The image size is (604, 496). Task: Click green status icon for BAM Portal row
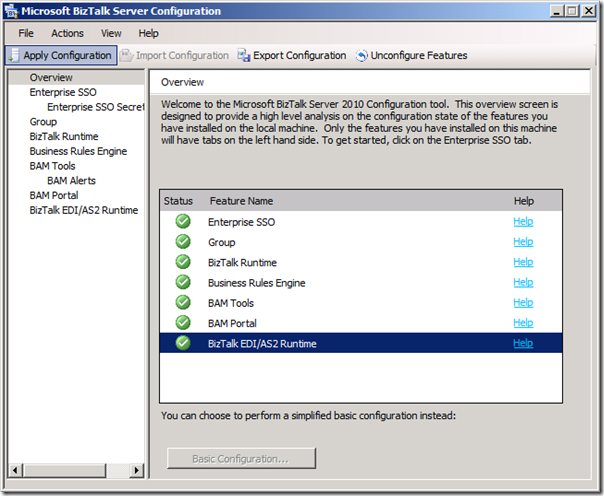[x=183, y=323]
